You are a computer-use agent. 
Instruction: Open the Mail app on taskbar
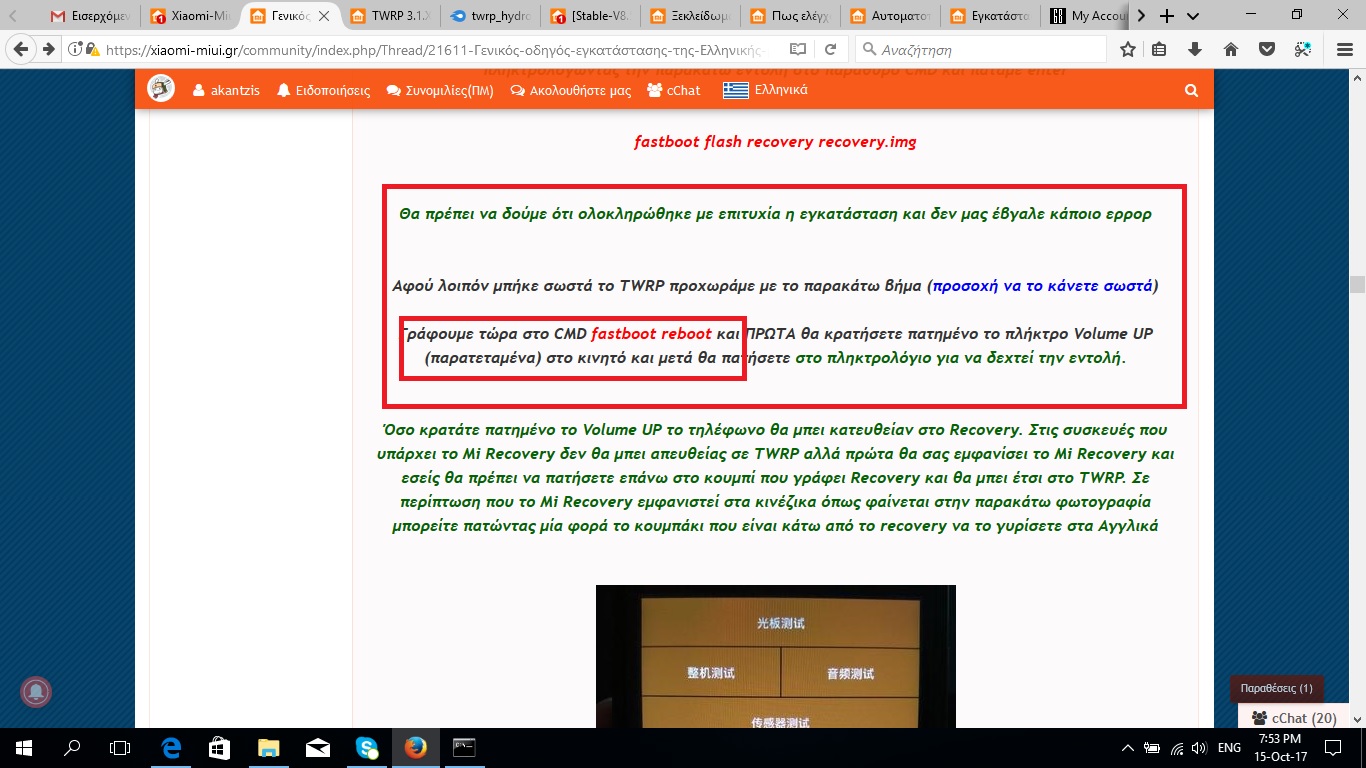coord(318,748)
